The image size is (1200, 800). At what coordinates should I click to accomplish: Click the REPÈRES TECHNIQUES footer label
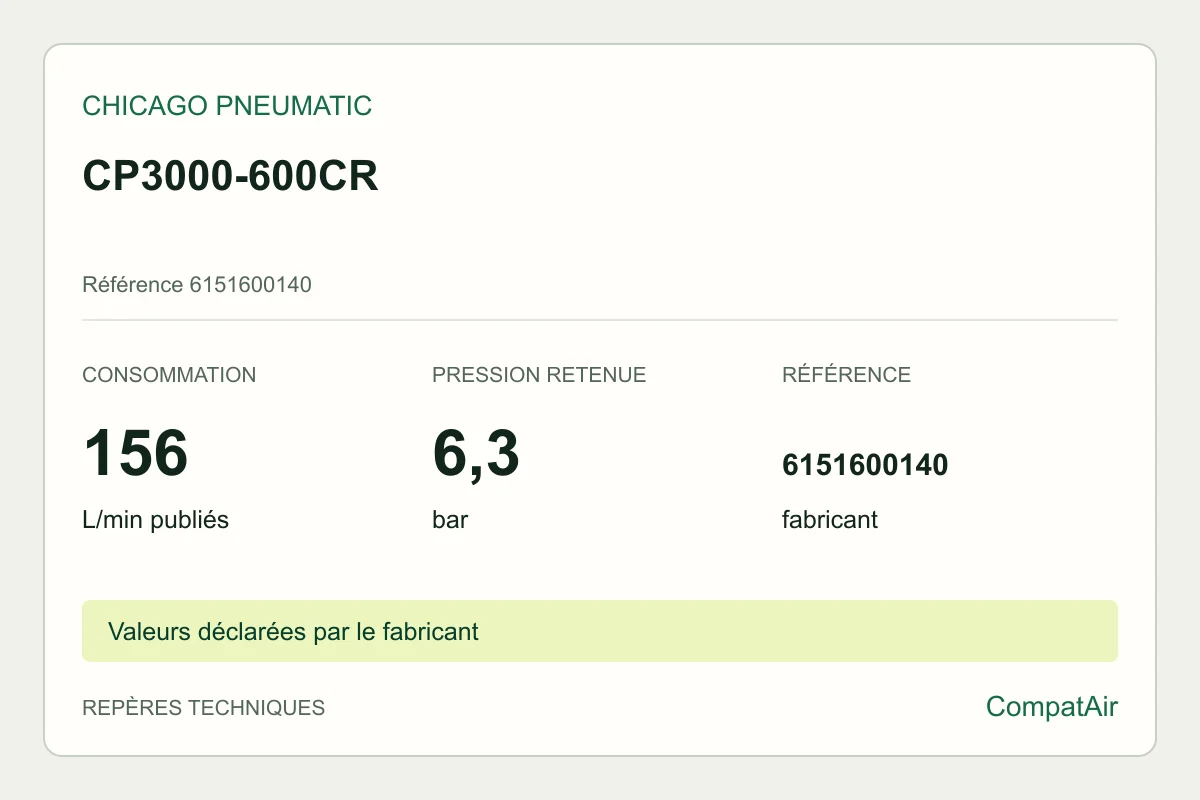pyautogui.click(x=203, y=708)
